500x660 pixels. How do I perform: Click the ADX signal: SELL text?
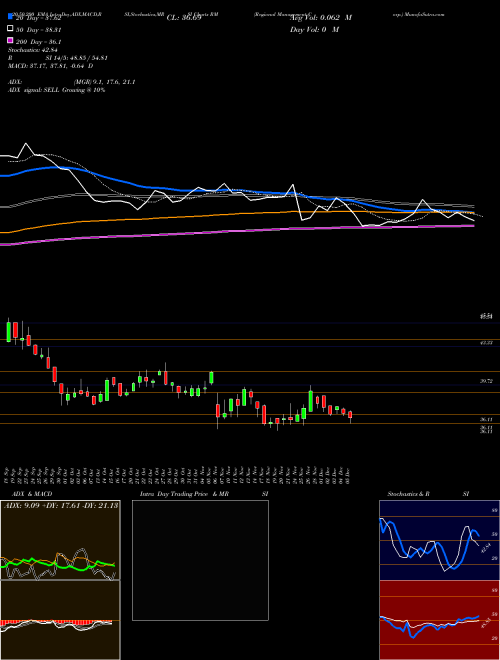point(34,90)
